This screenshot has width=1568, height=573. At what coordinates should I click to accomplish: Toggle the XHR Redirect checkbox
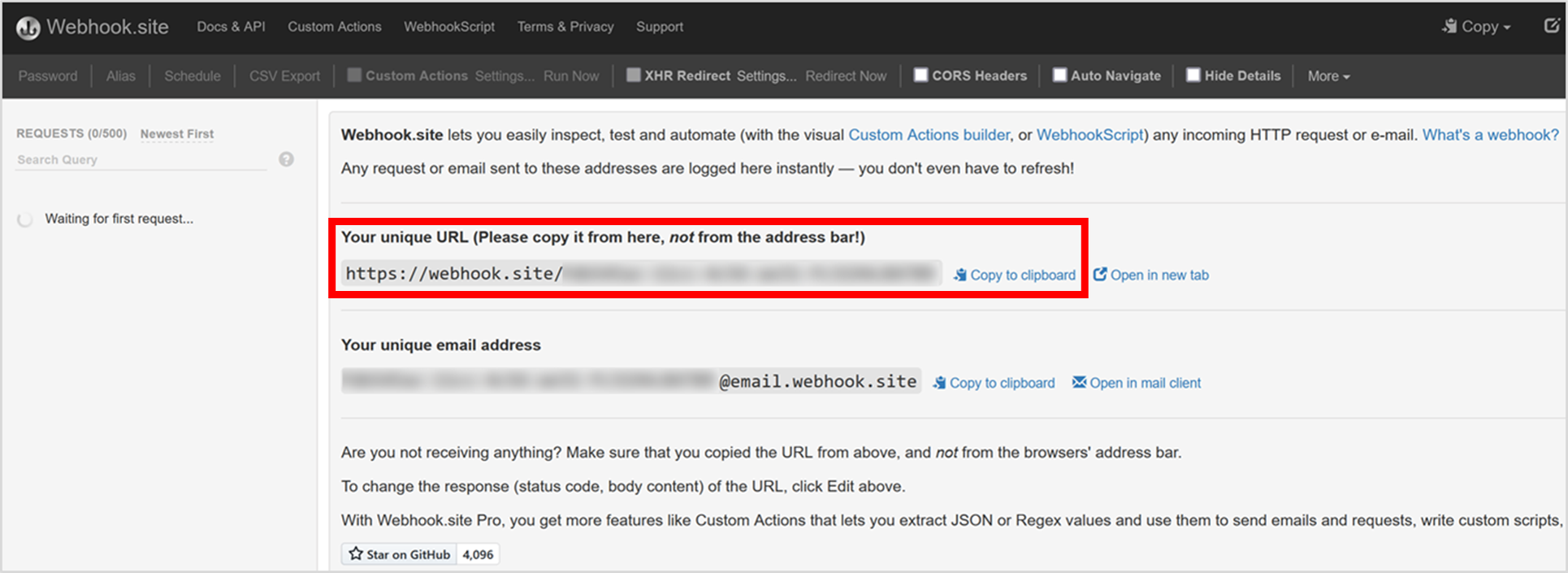(x=634, y=75)
